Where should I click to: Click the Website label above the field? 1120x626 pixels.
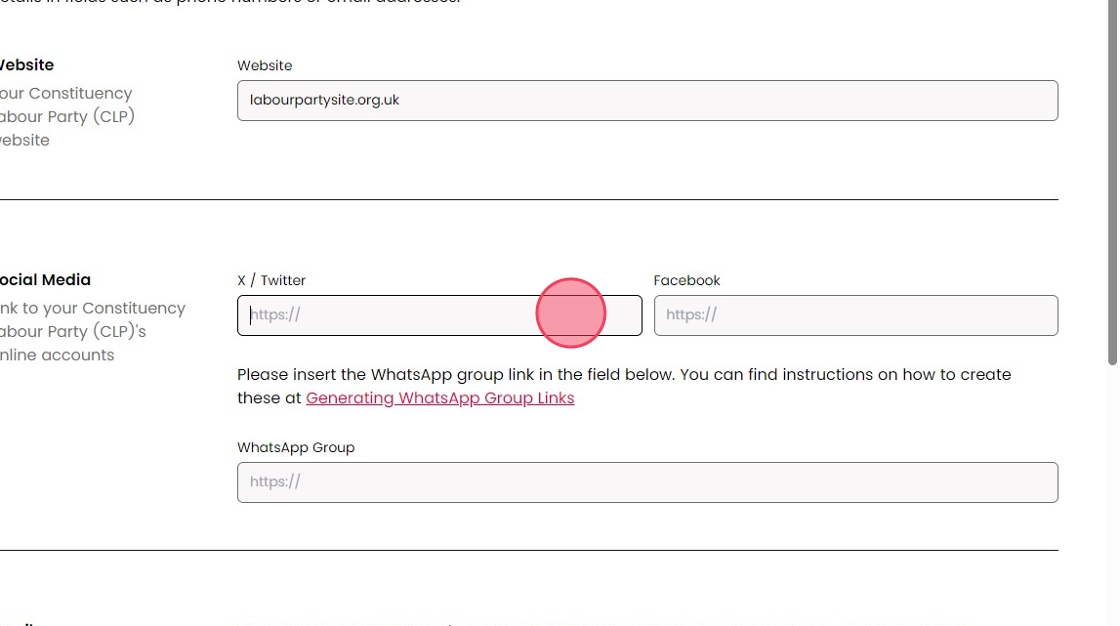[265, 66]
